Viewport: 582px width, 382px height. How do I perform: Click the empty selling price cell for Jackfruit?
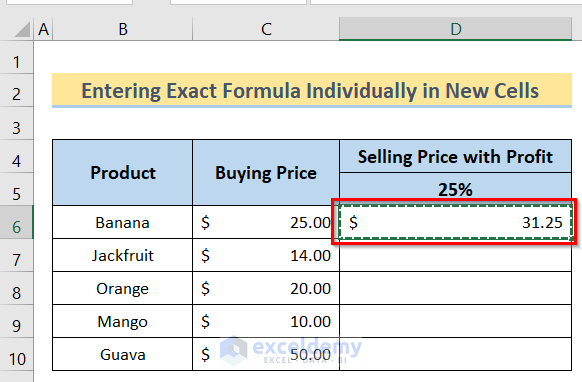(x=455, y=255)
